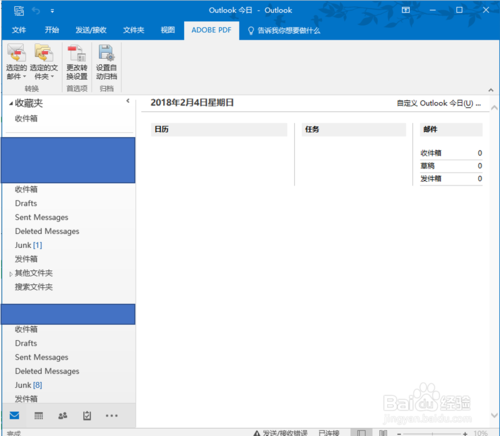Image resolution: width=500 pixels, height=436 pixels.
Task: Open Deleted Messages in the account containing Junk [1]
Action: pos(47,231)
